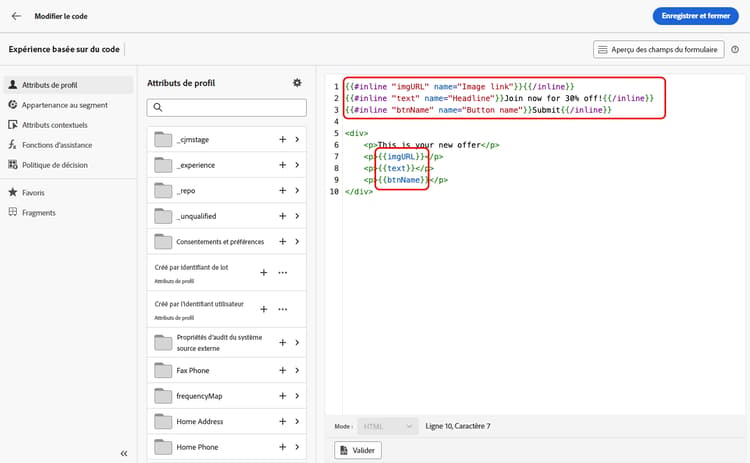This screenshot has width=750, height=463.
Task: Click the opening <div> on line 5
Action: click(356, 133)
